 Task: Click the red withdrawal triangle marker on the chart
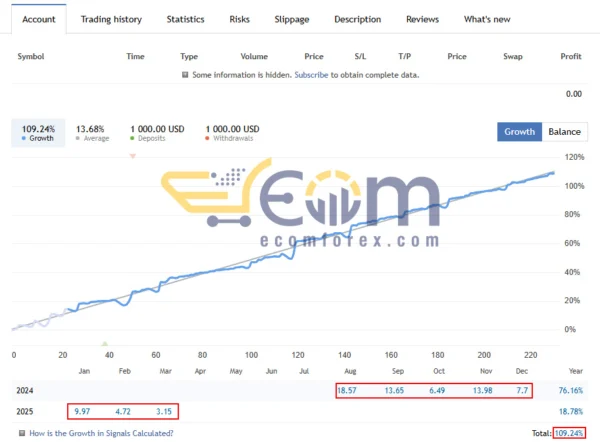pyautogui.click(x=133, y=158)
